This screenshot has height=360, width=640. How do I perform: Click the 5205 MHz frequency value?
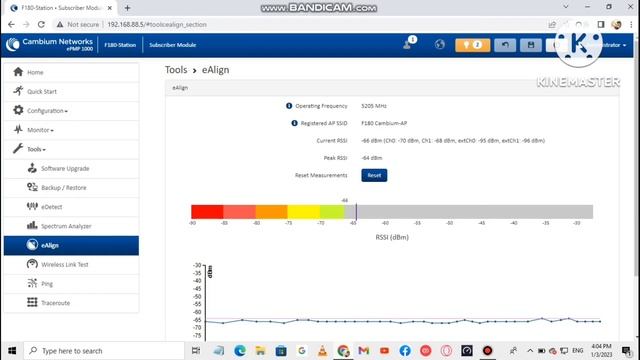coord(373,106)
